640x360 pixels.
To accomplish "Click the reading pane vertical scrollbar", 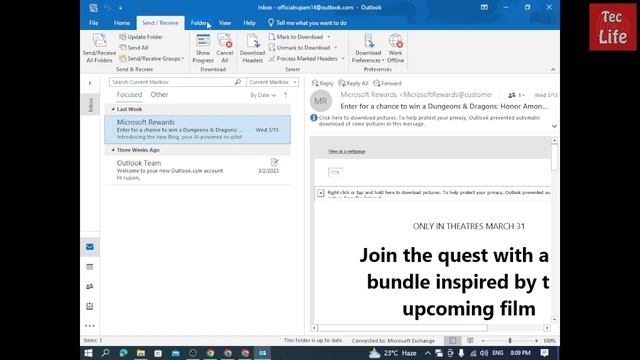I will click(x=554, y=157).
